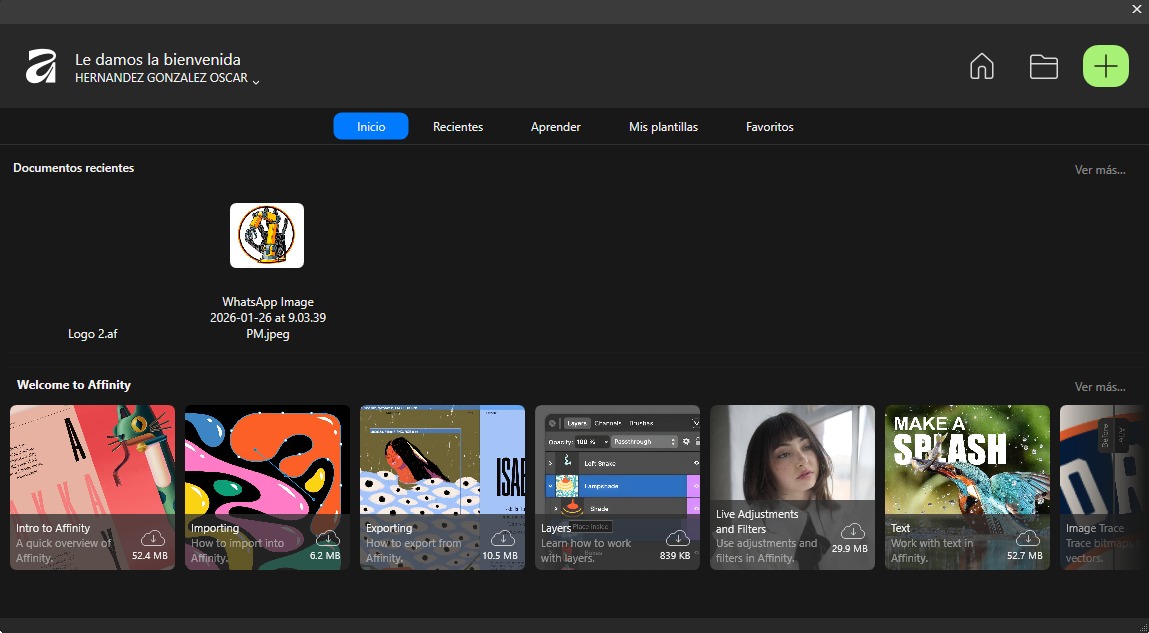This screenshot has height=633, width=1149.
Task: Click the HERNANDEZ GONZALEZ OSCAR account name
Action: pos(161,78)
